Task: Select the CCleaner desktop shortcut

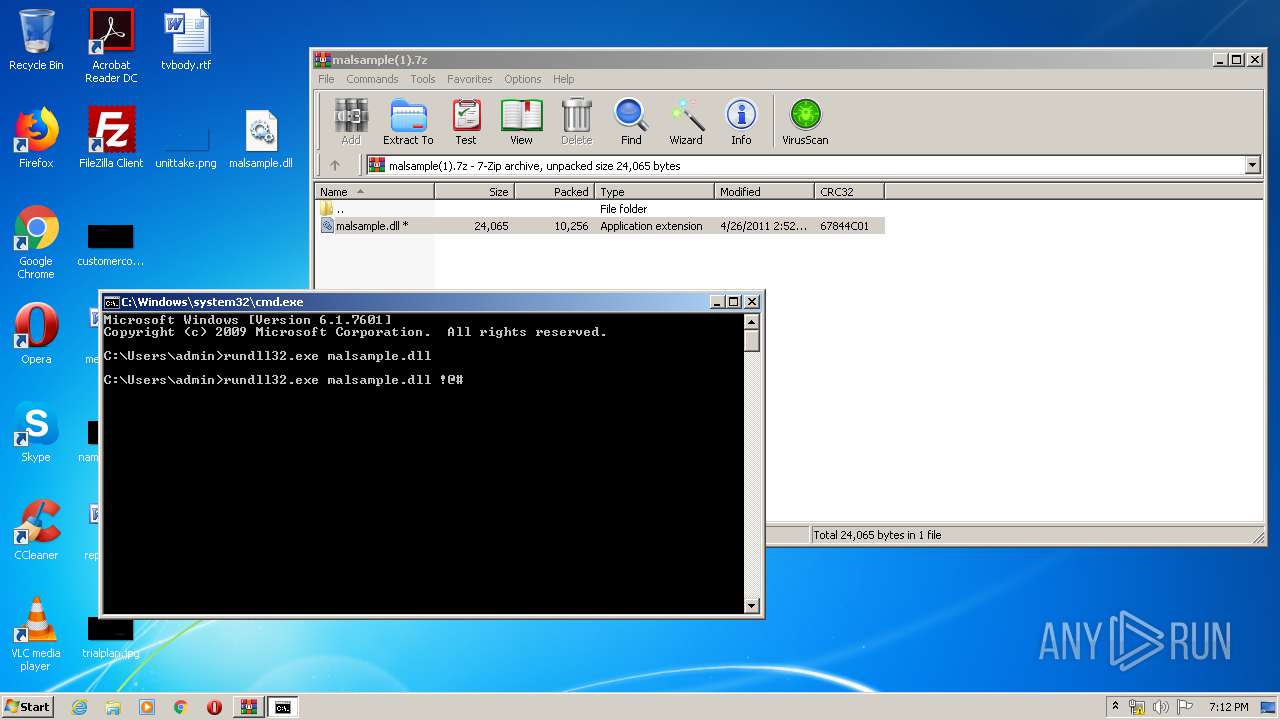Action: 36,530
